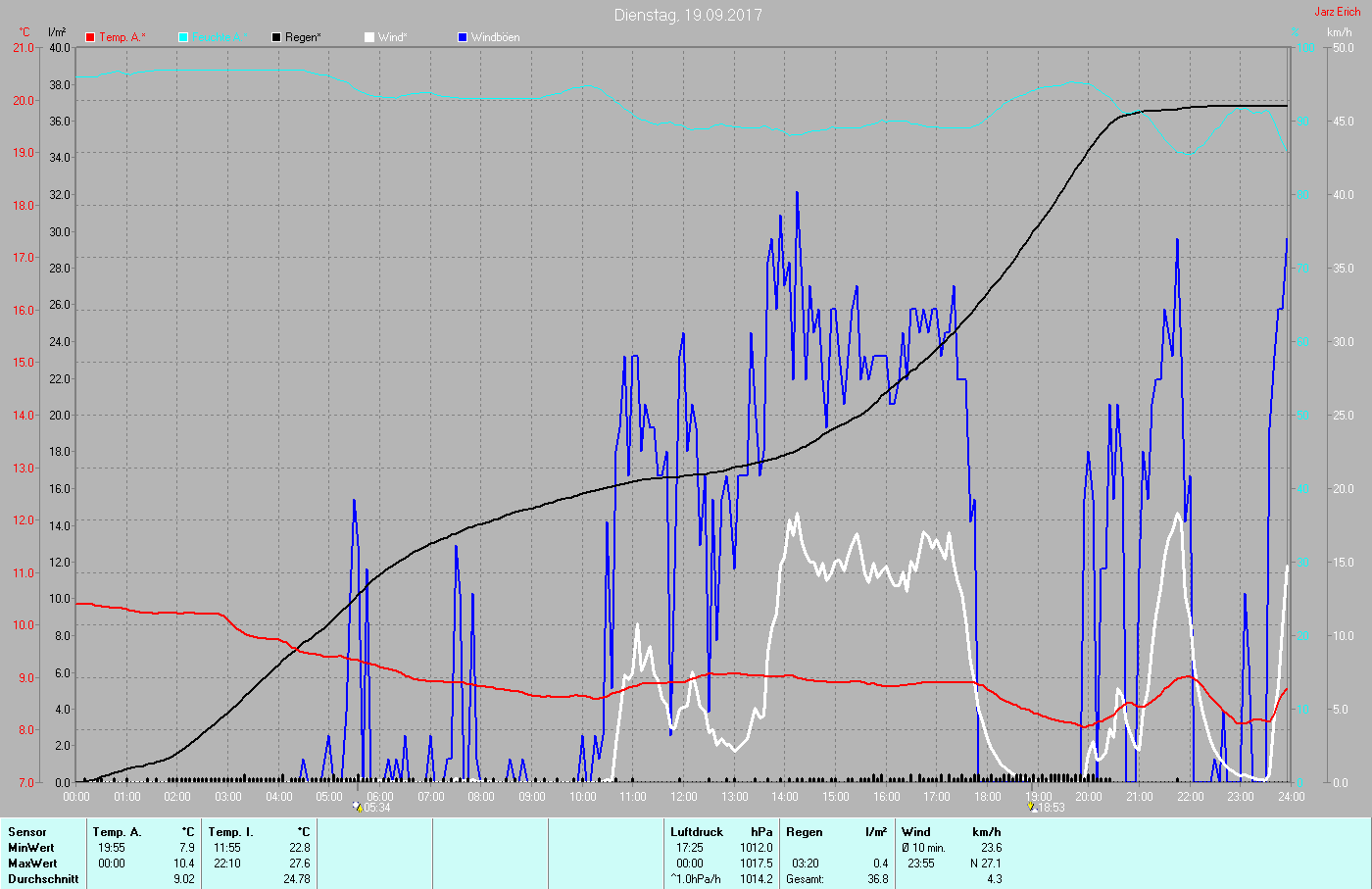The height and width of the screenshot is (889, 1372).
Task: Click the km/h unit label above right axis
Action: pos(1340,32)
